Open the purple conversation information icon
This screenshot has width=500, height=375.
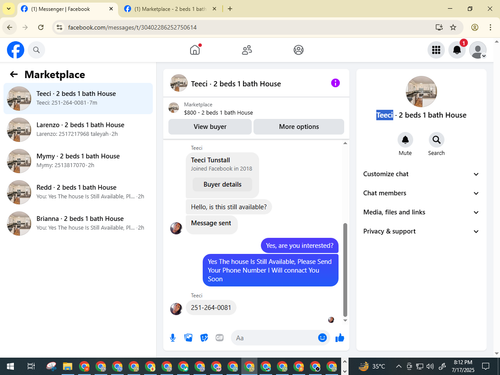(x=335, y=83)
